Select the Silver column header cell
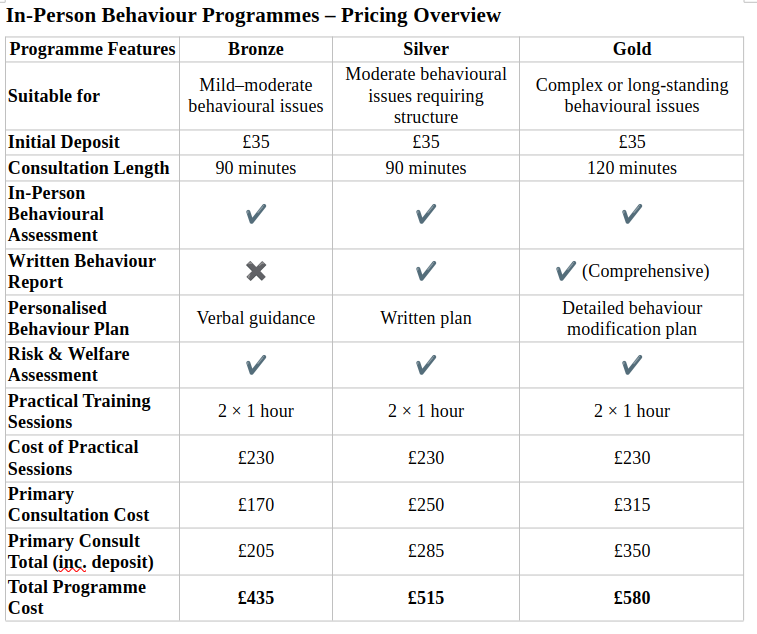Image resolution: width=757 pixels, height=634 pixels. click(x=426, y=49)
